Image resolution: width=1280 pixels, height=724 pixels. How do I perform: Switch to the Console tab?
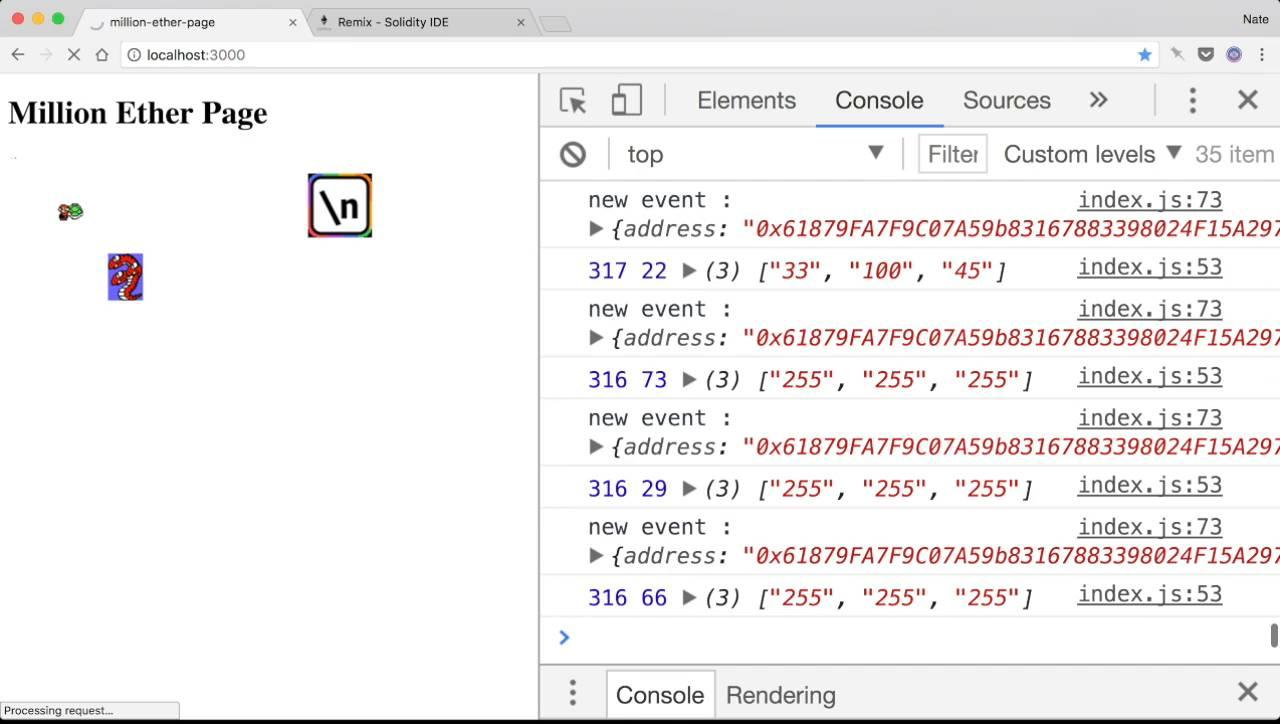[879, 100]
